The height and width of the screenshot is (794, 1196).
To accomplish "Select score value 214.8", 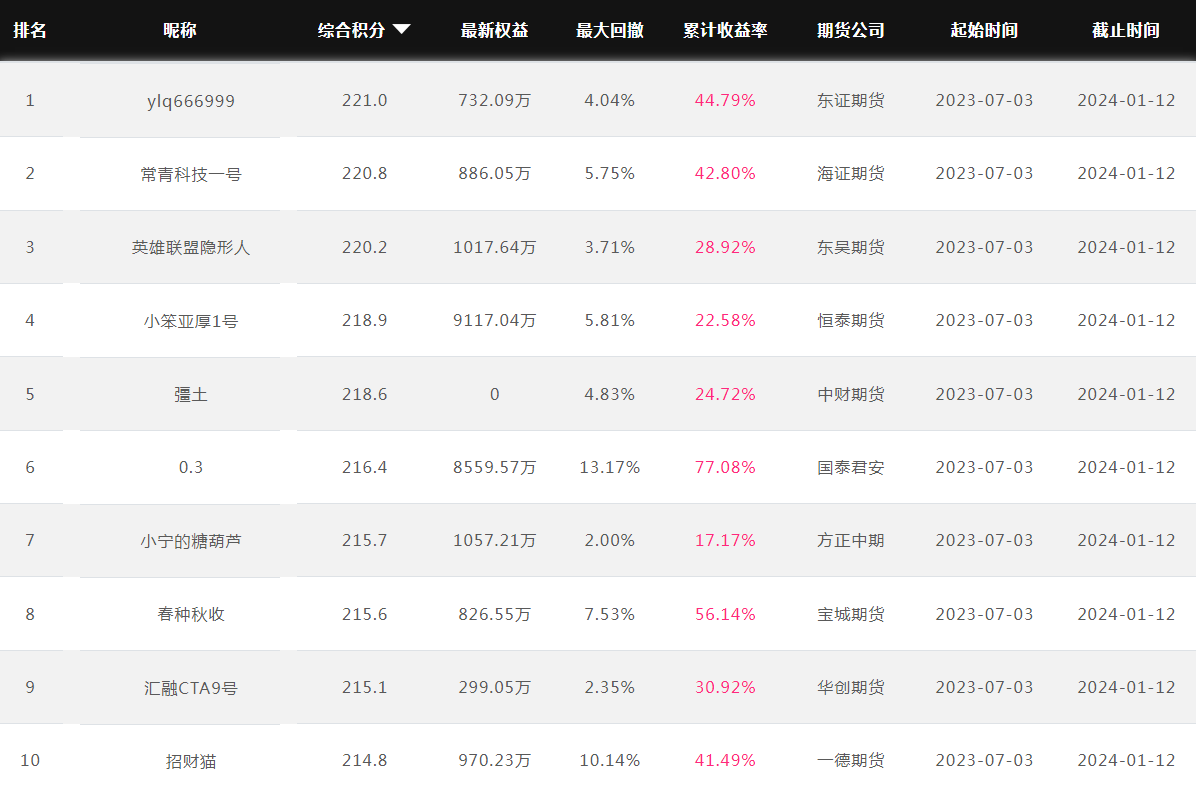I will 365,760.
